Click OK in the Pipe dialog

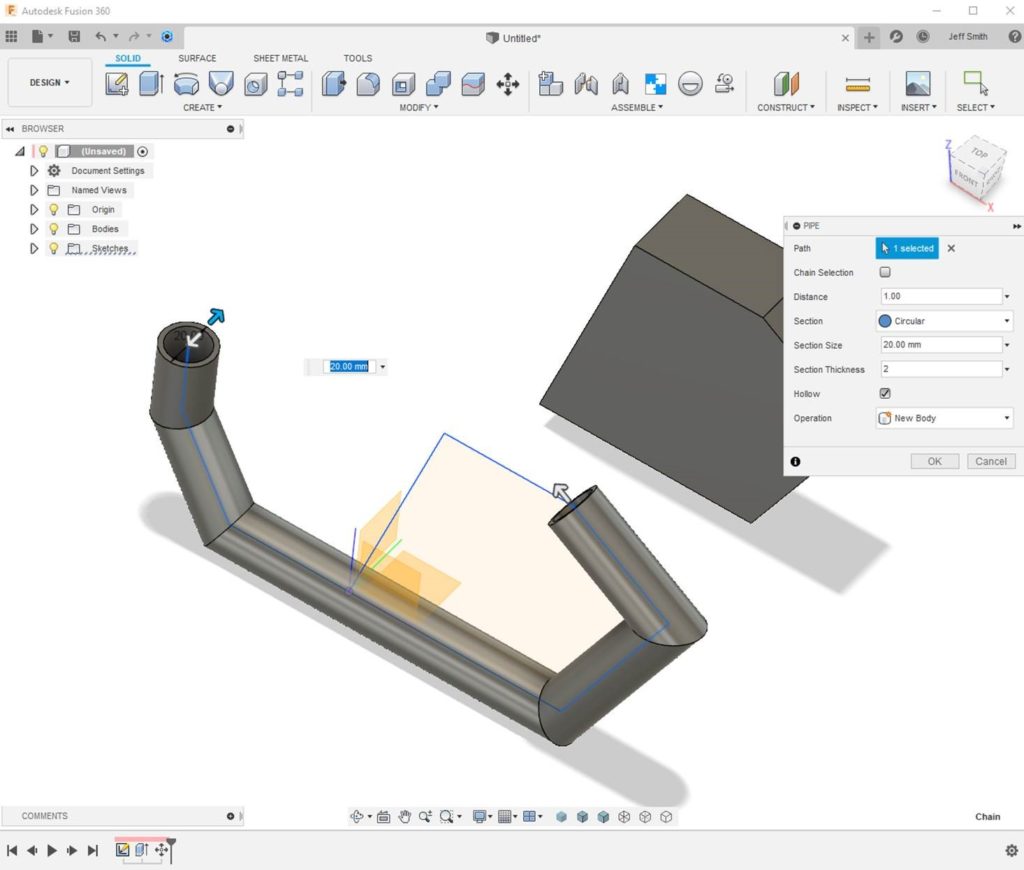934,461
